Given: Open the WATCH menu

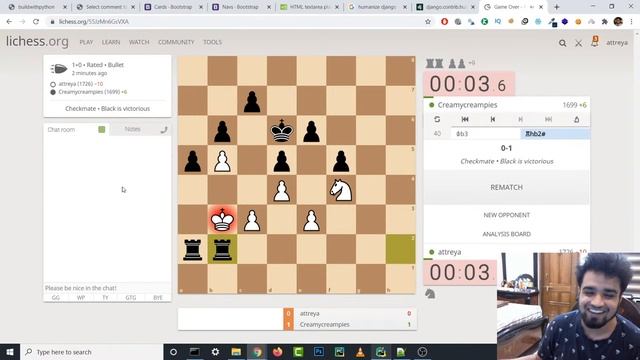Looking at the screenshot, I should click(x=139, y=42).
